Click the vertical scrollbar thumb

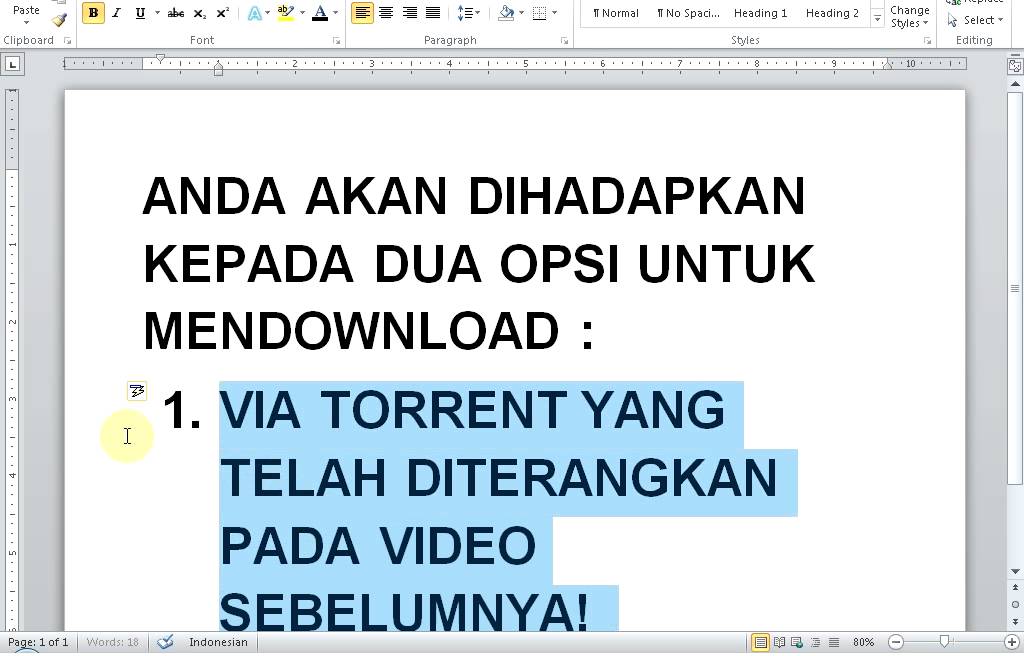(1015, 288)
